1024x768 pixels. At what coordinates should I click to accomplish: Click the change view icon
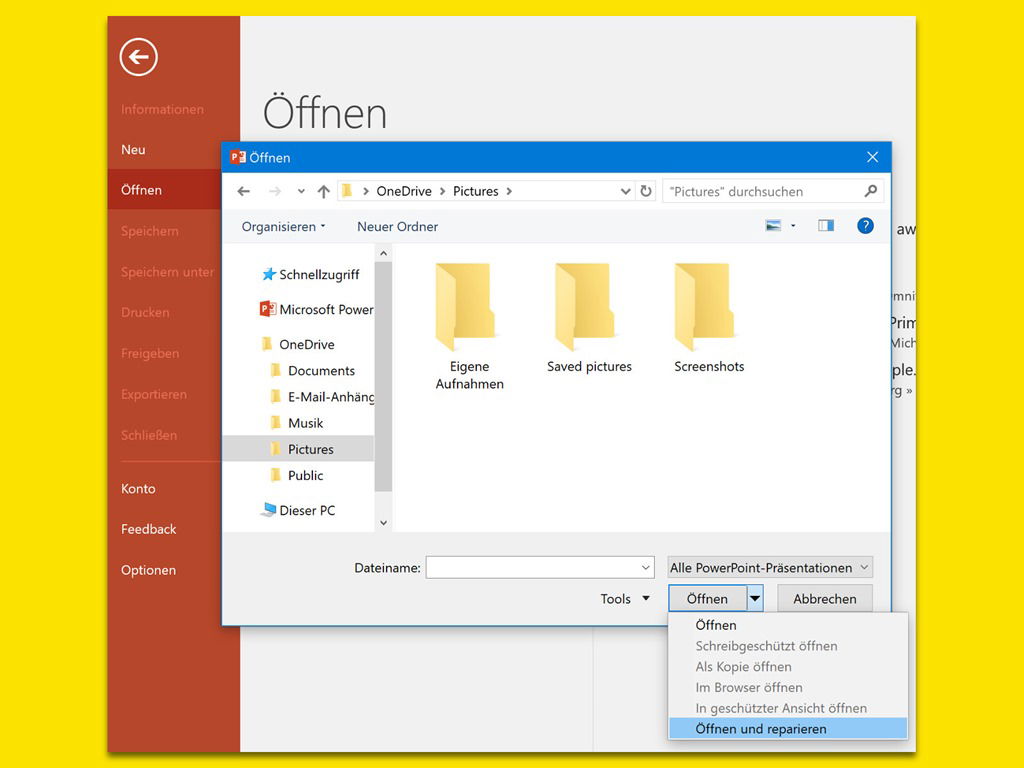click(x=773, y=226)
